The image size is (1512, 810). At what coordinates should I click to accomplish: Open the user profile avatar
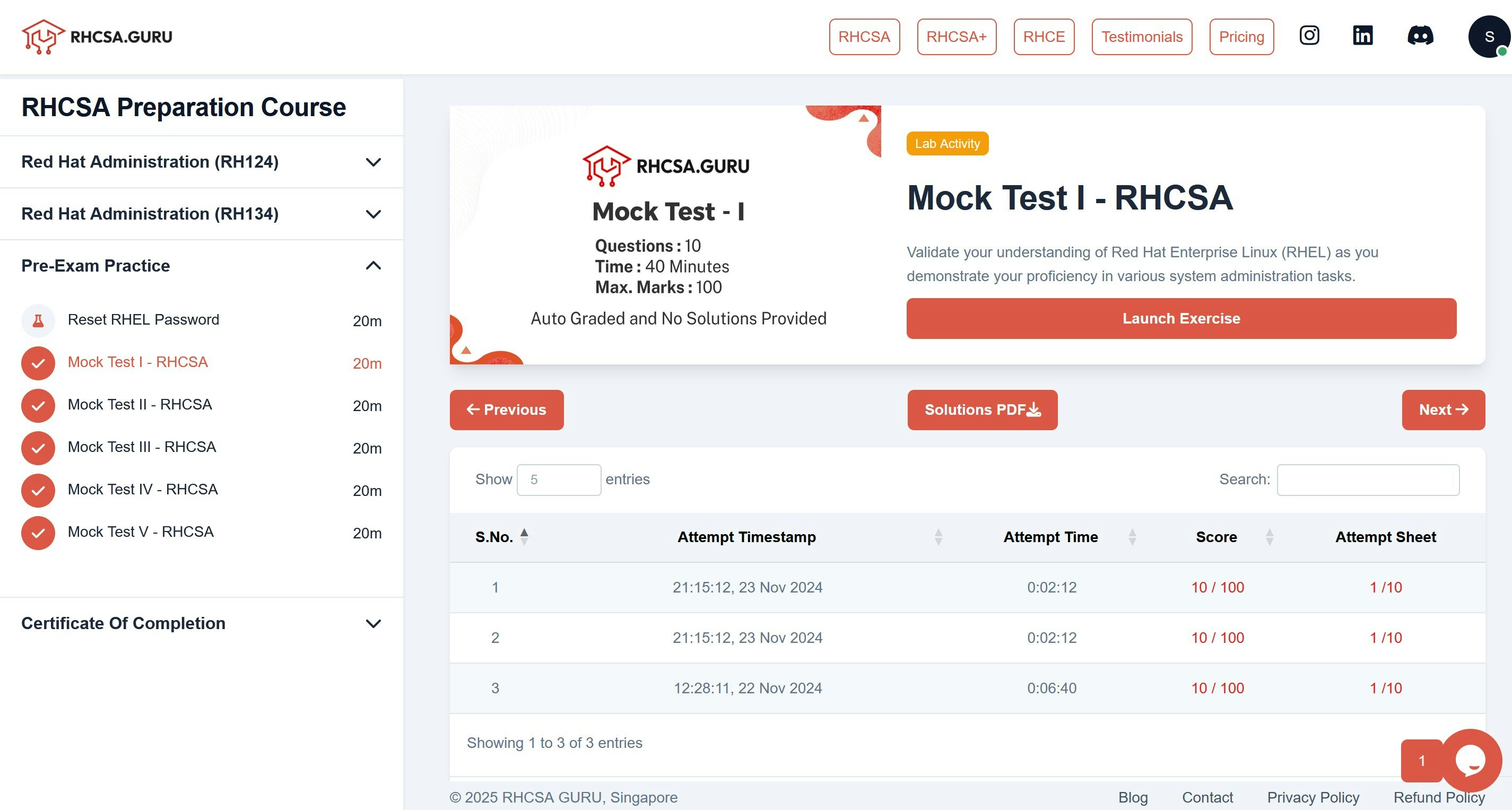pos(1489,37)
